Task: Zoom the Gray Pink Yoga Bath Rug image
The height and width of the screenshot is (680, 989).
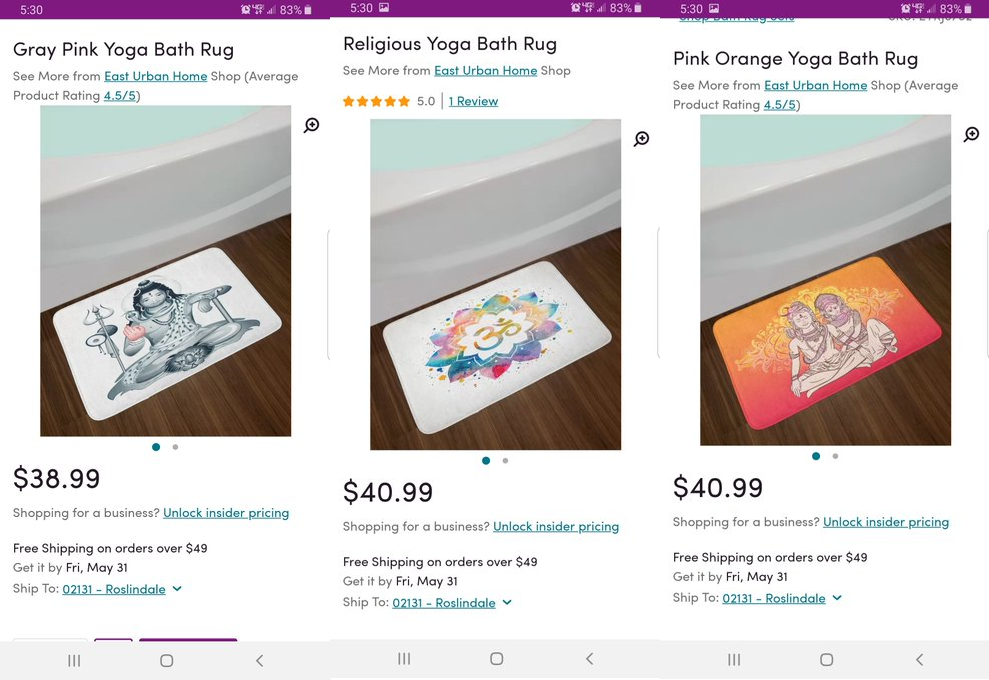Action: [312, 125]
